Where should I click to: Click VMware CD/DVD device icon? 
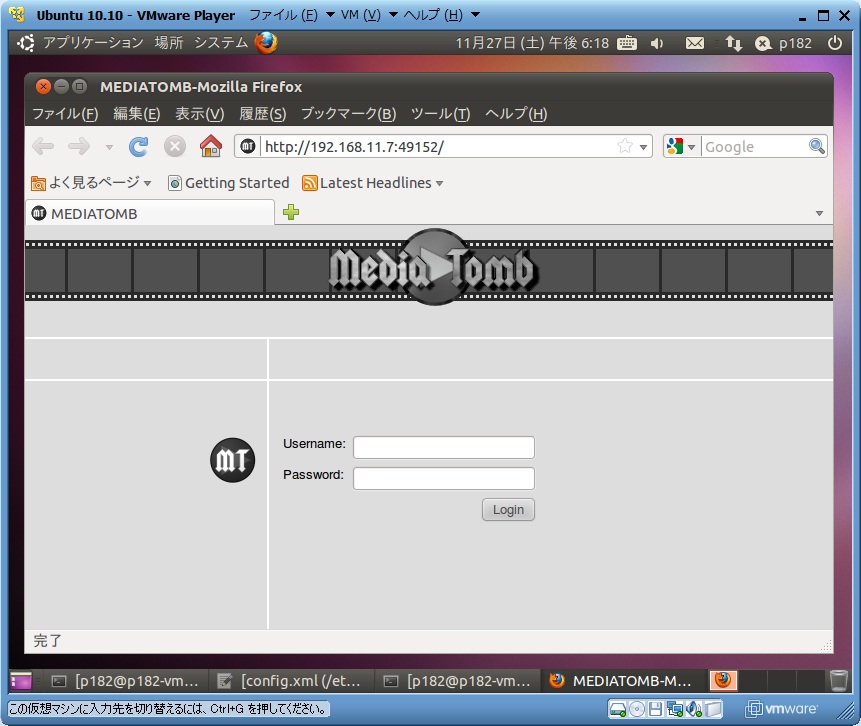637,709
